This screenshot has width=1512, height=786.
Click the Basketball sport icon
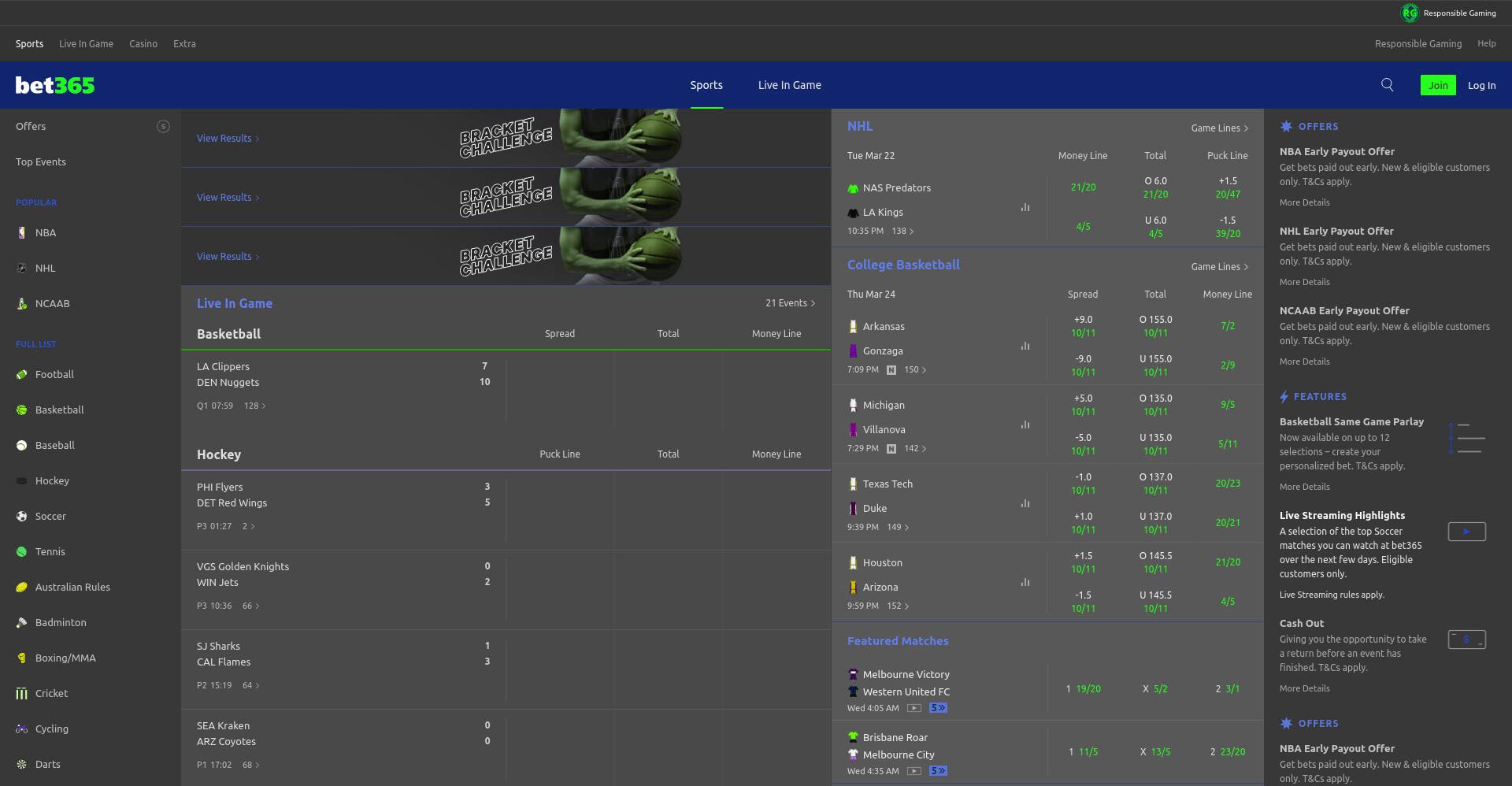click(22, 410)
